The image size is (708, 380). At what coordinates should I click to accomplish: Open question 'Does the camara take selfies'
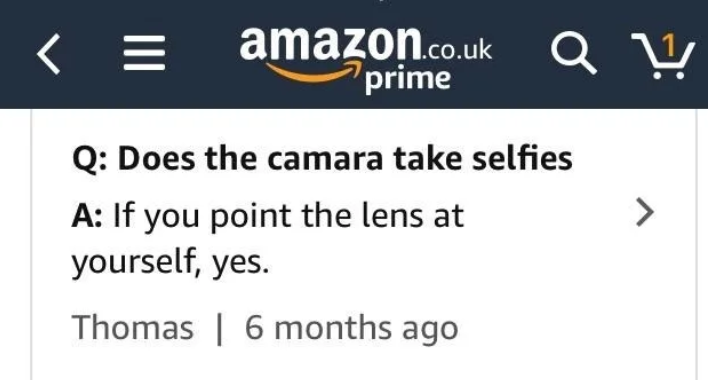[322, 159]
